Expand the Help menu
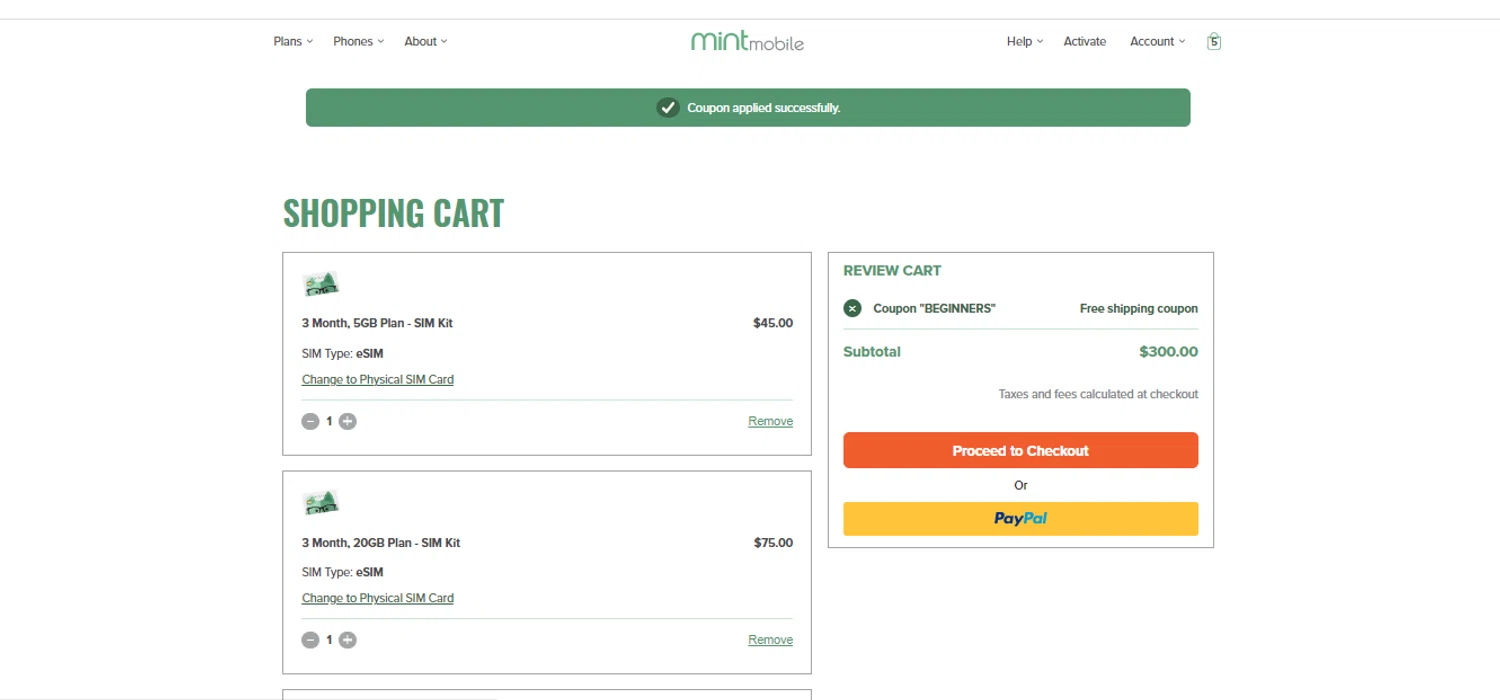Image resolution: width=1500 pixels, height=700 pixels. (1025, 41)
